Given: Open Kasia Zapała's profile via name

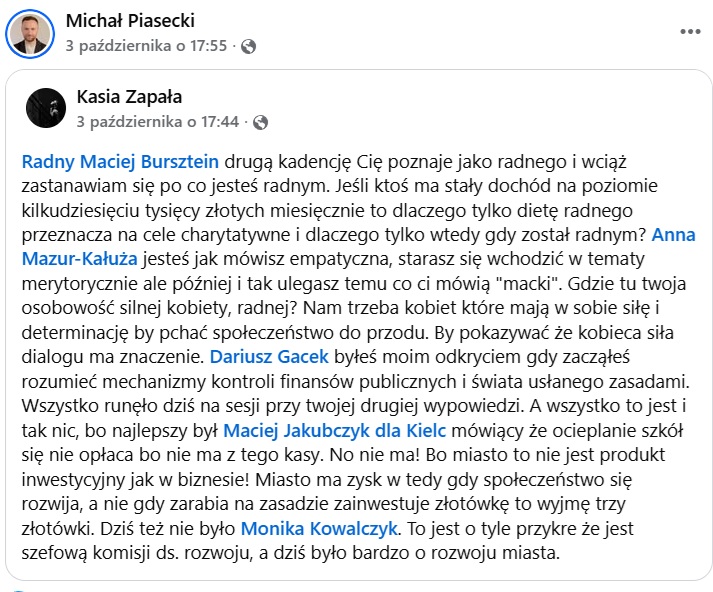Looking at the screenshot, I should click(130, 97).
